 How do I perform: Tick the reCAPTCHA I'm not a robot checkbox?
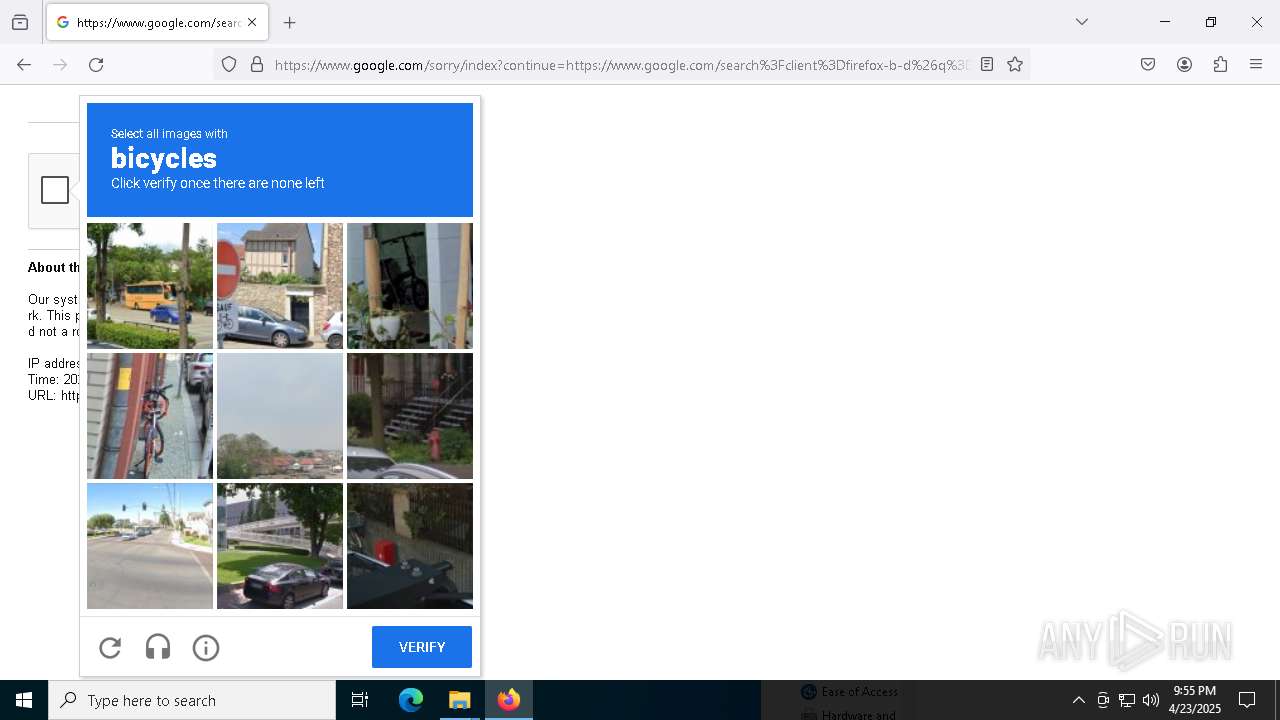point(55,190)
